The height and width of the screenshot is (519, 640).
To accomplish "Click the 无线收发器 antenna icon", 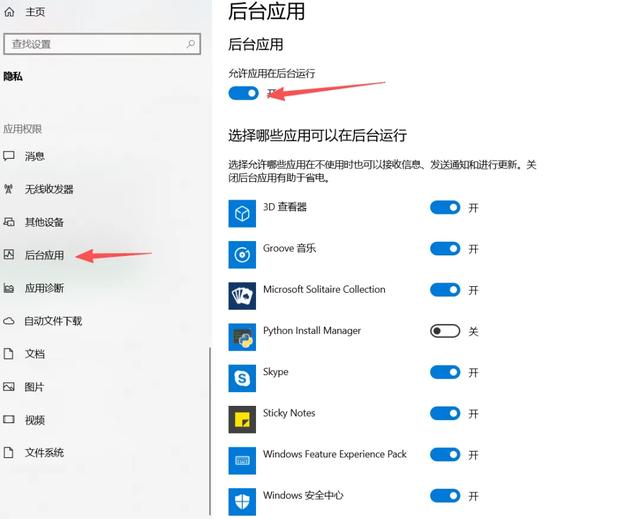I will 9,189.
